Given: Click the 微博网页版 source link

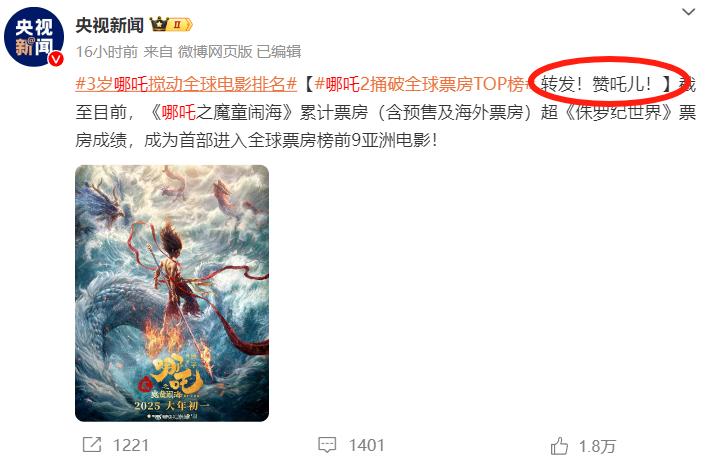Looking at the screenshot, I should click(x=215, y=51).
